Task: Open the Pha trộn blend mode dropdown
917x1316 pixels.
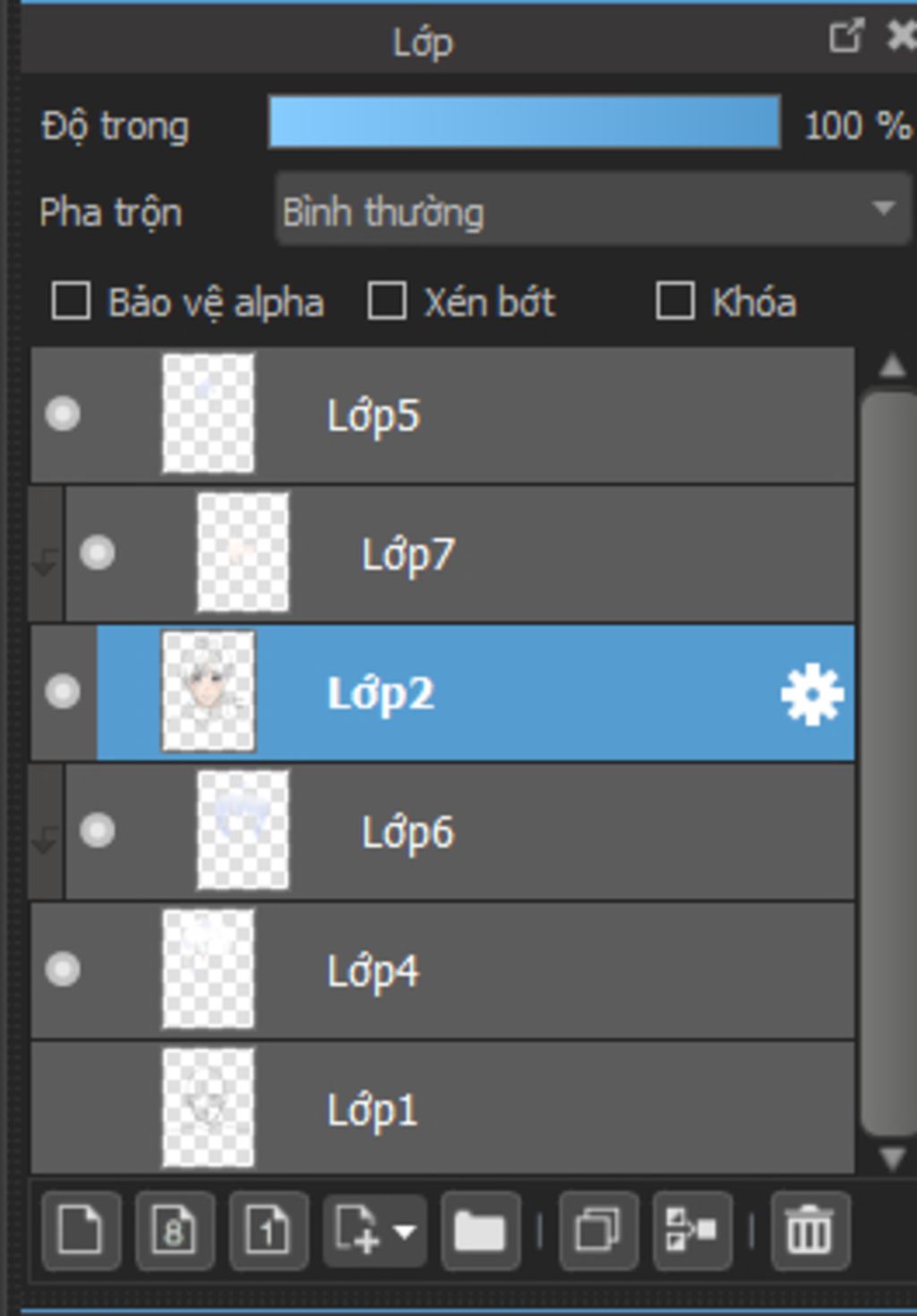Action: click(593, 209)
